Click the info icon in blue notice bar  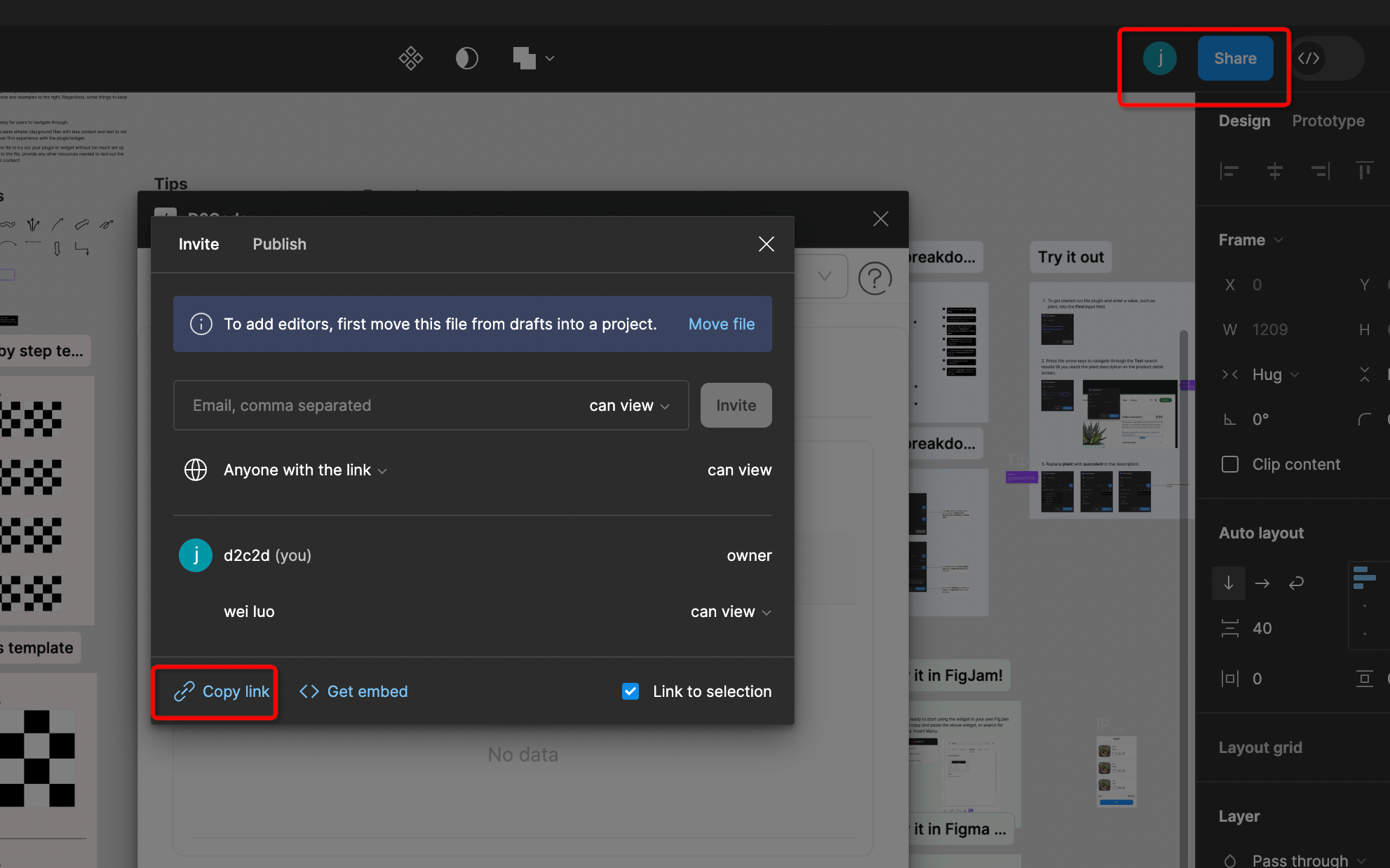coord(200,324)
